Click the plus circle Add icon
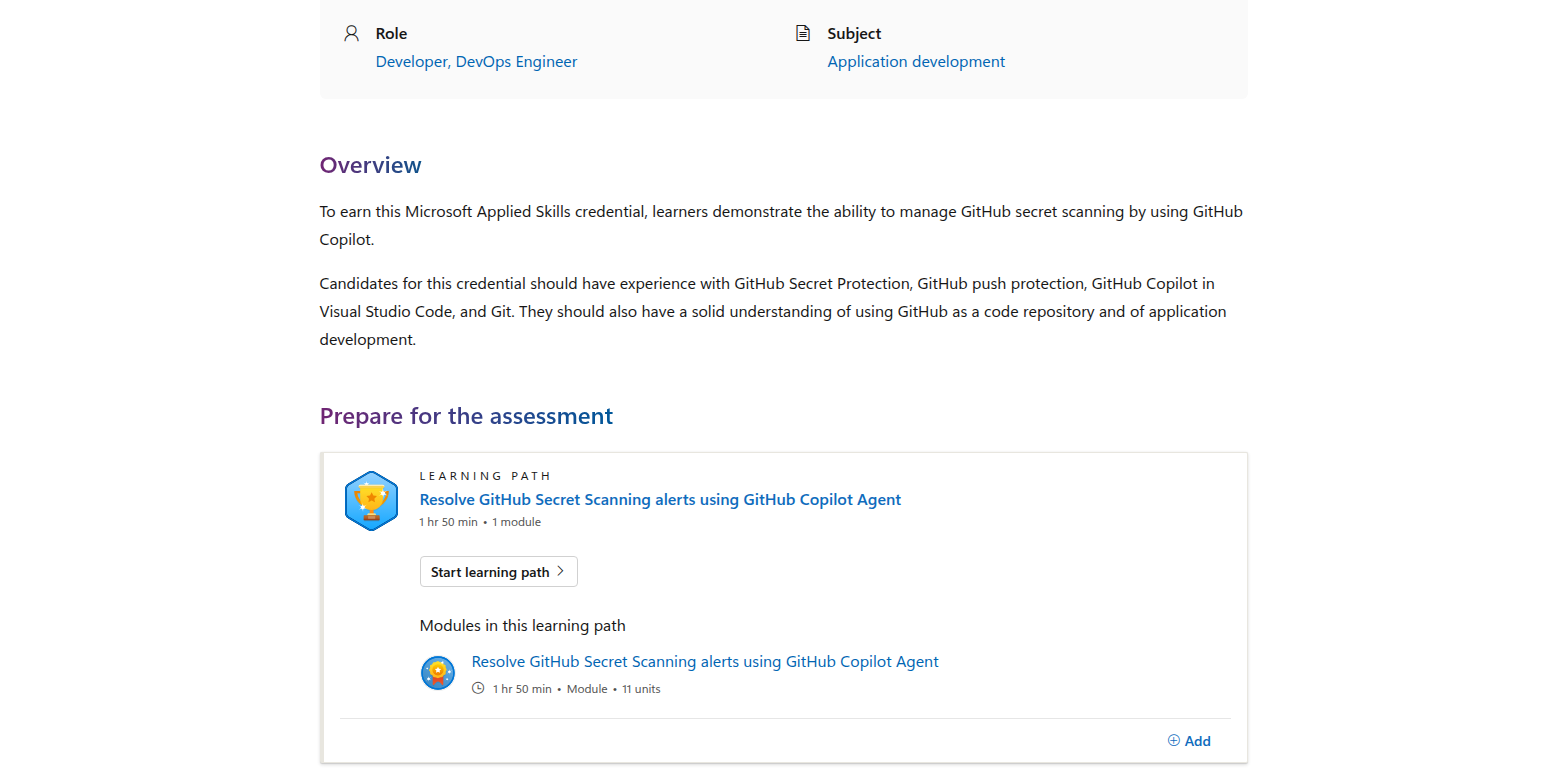The image size is (1557, 780). (1174, 741)
